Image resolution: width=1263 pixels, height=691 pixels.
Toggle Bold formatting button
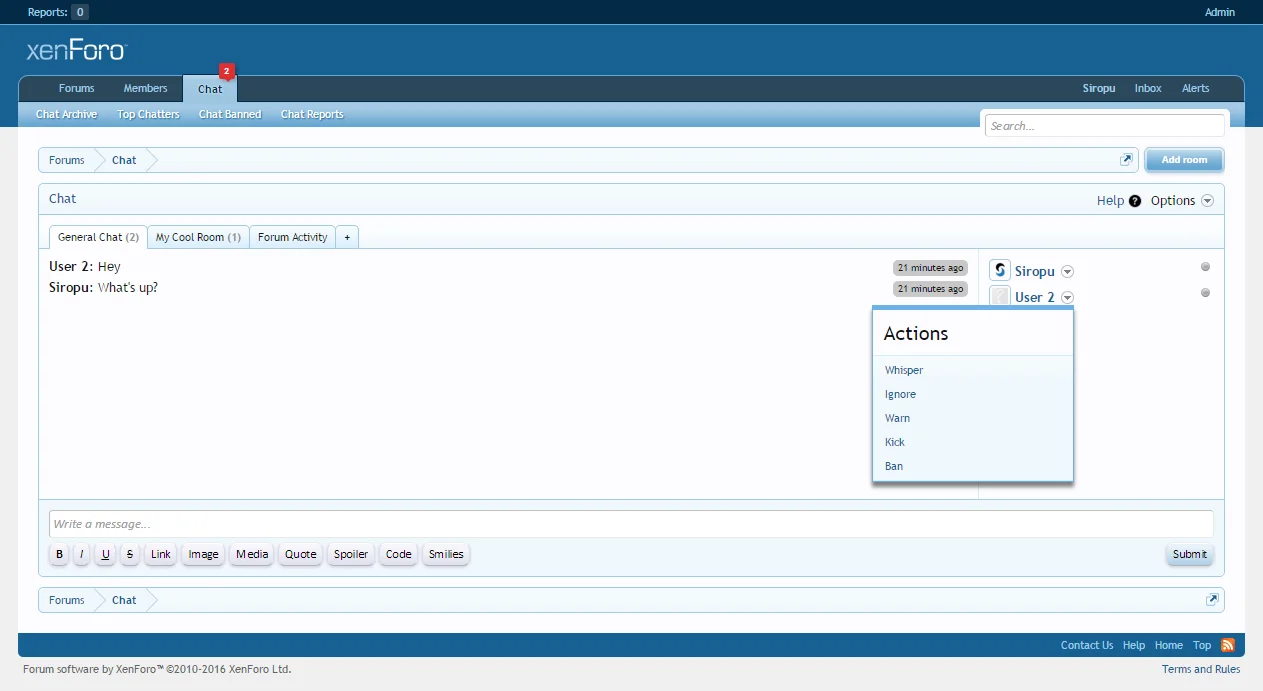59,554
